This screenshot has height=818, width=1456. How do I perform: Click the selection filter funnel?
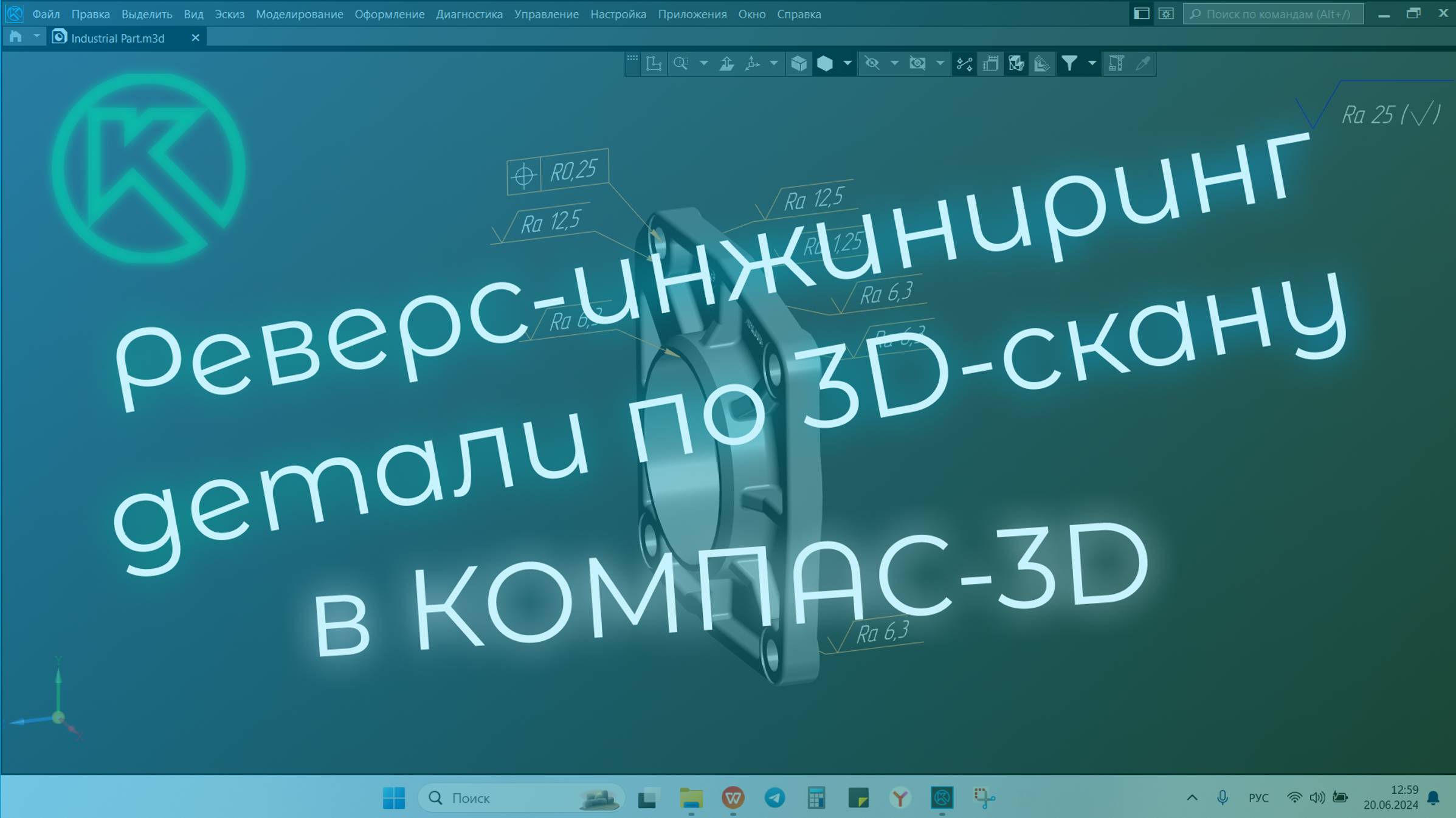click(1069, 63)
